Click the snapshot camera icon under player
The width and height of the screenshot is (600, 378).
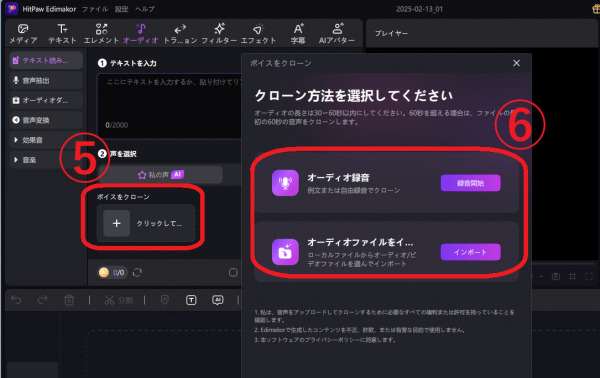[556, 276]
